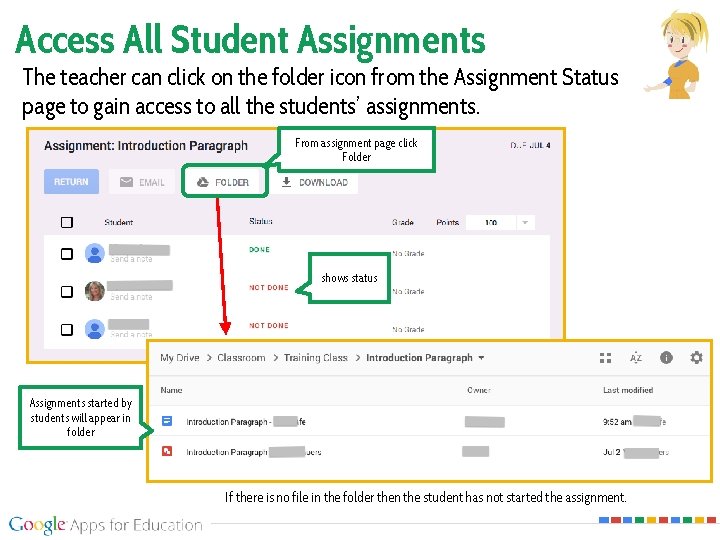Image resolution: width=720 pixels, height=540 pixels.
Task: Click My Drive in the breadcrumb
Action: (x=180, y=358)
